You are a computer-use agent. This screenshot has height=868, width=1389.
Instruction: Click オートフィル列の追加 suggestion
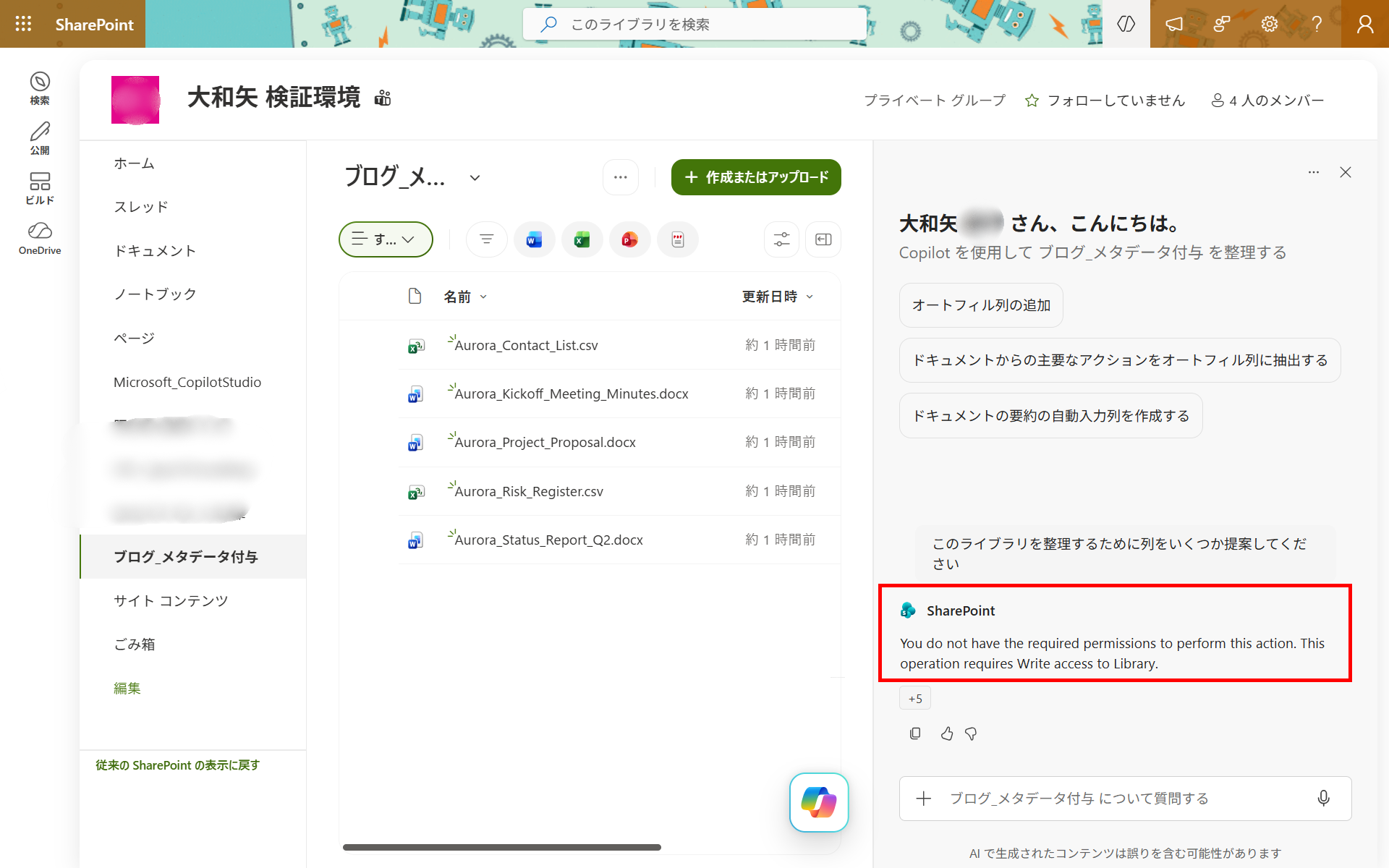point(981,305)
